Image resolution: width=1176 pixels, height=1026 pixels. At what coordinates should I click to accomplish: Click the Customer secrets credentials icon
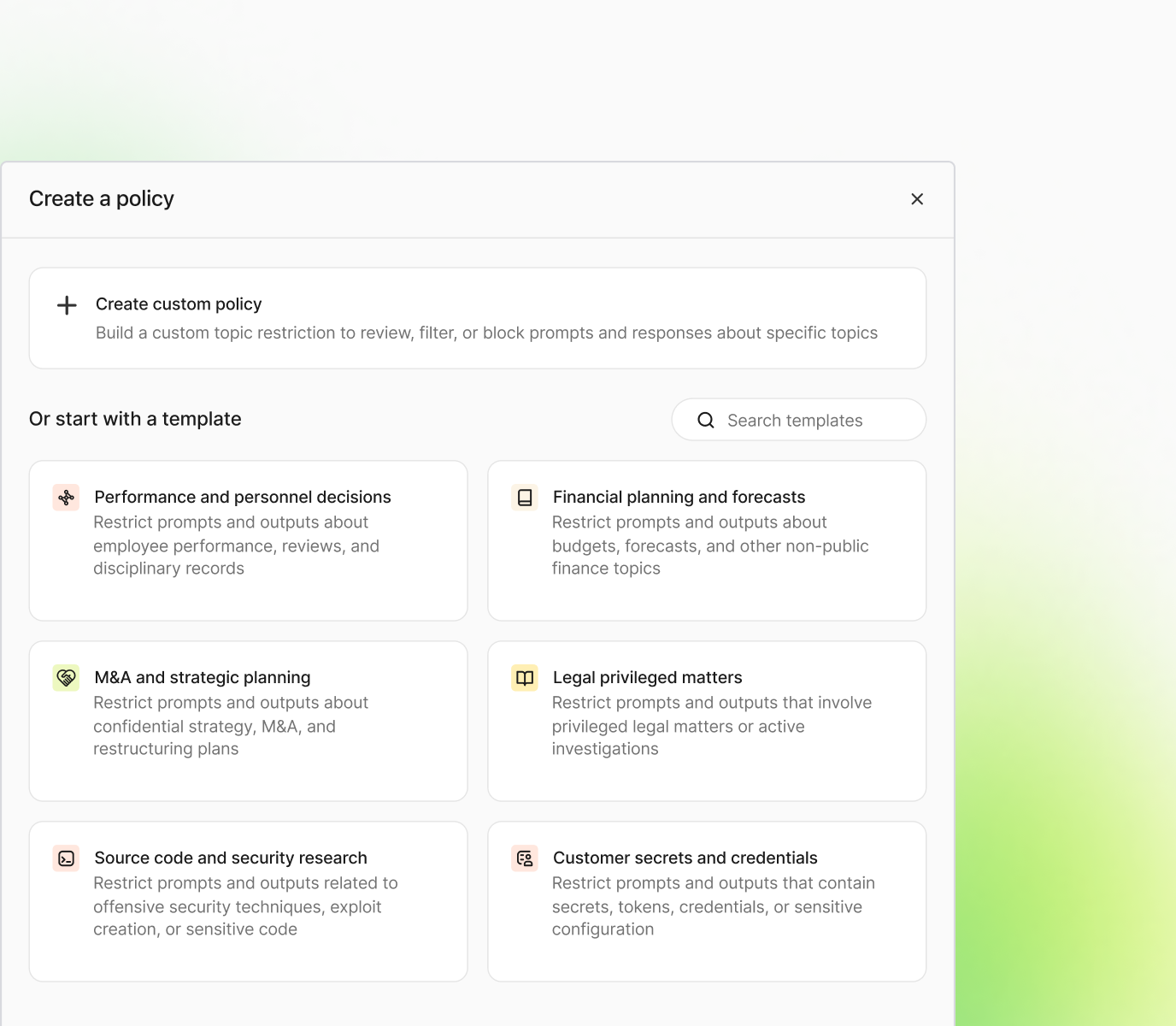point(525,858)
